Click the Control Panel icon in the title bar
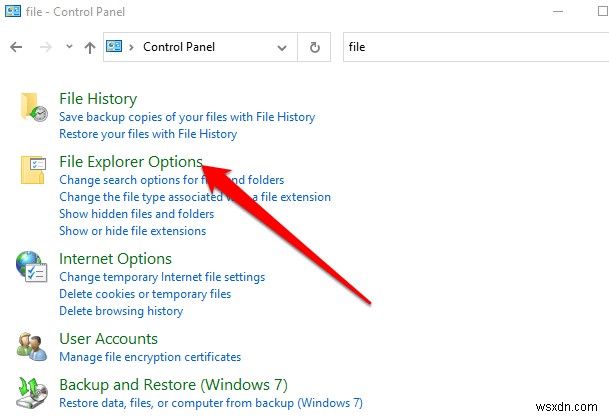609x417 pixels. pos(13,11)
